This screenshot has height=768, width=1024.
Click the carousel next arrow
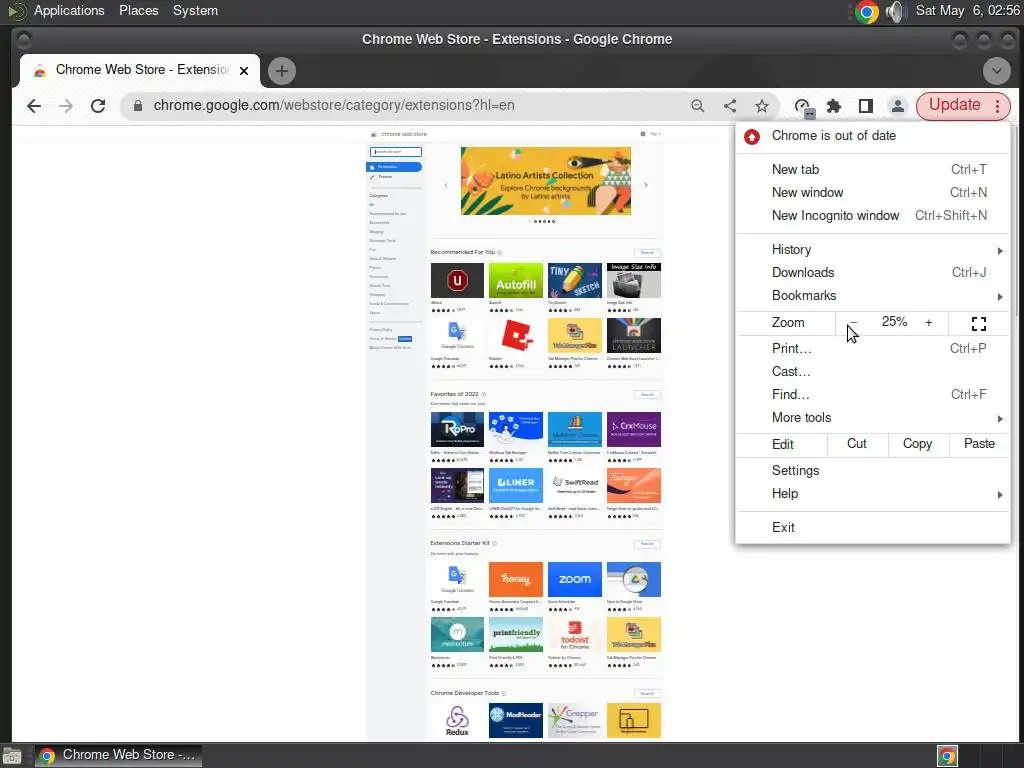coord(646,185)
